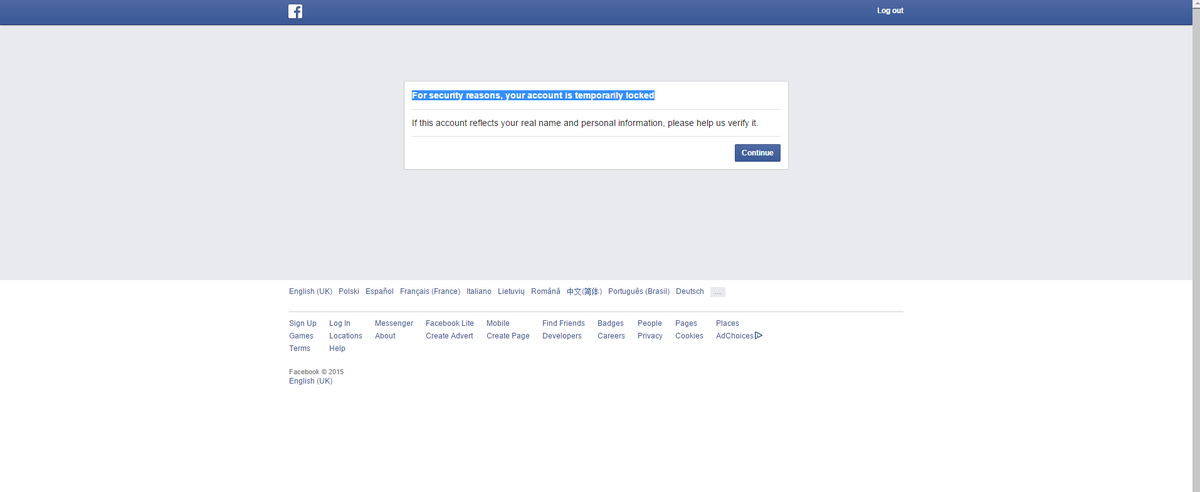Select the highlighted account locked heading
Image resolution: width=1200 pixels, height=492 pixels.
(x=533, y=96)
